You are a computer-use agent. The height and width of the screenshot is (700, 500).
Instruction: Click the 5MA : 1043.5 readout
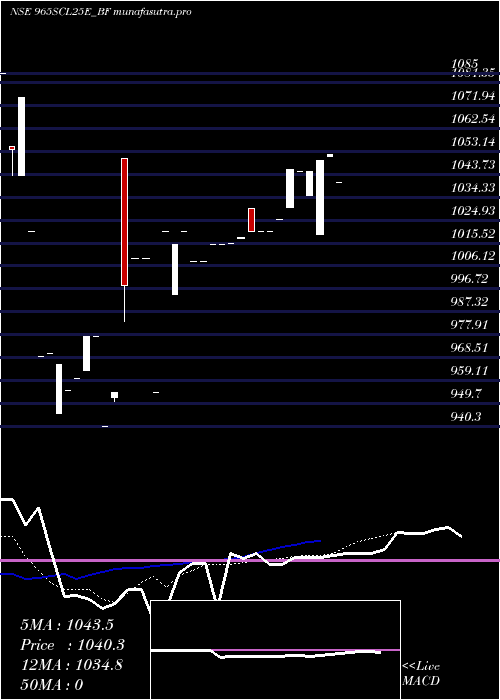pyautogui.click(x=67, y=625)
